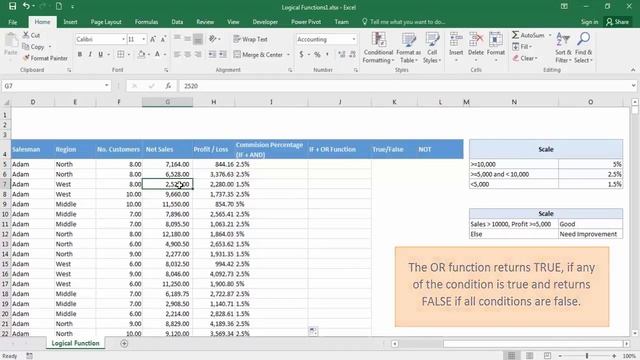Click the Fill Color bucket
The image size is (640, 360).
click(x=141, y=54)
